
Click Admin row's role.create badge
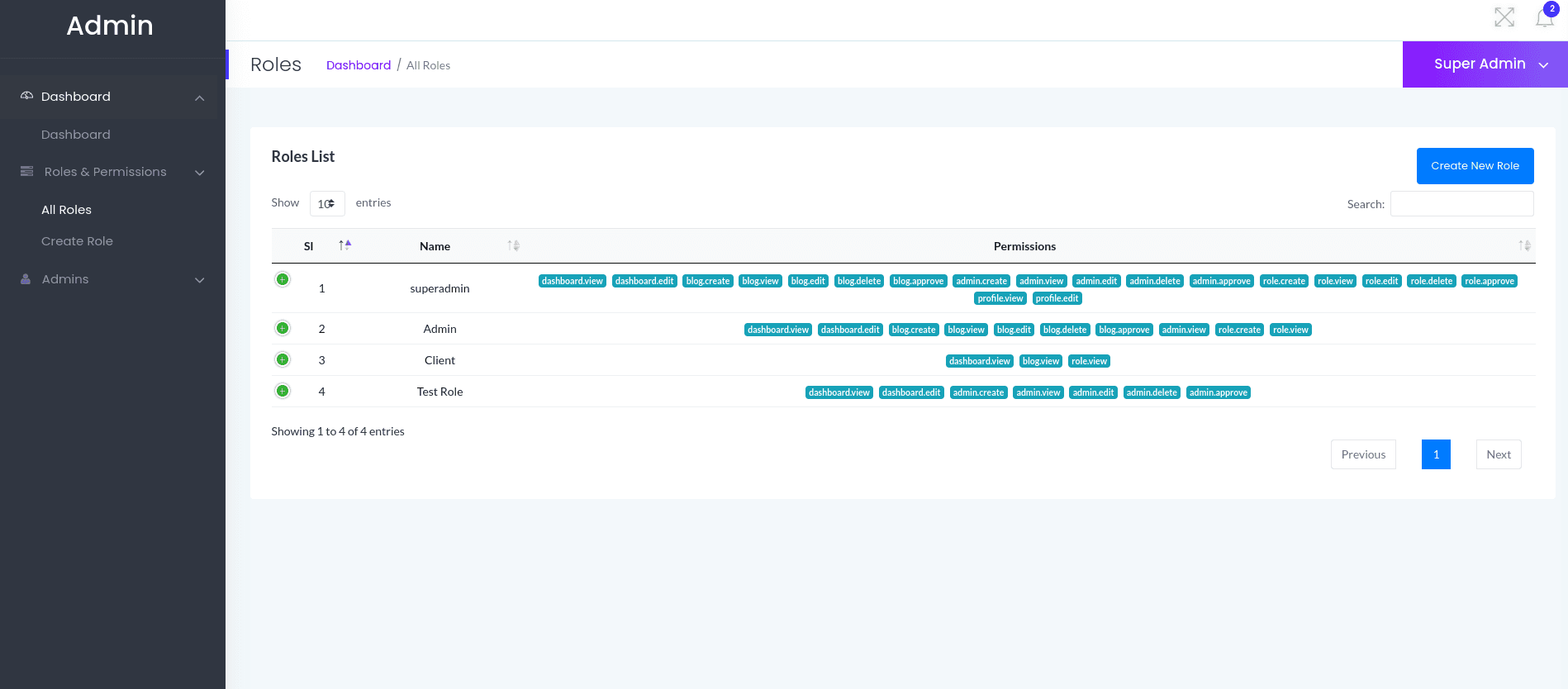coord(1239,330)
